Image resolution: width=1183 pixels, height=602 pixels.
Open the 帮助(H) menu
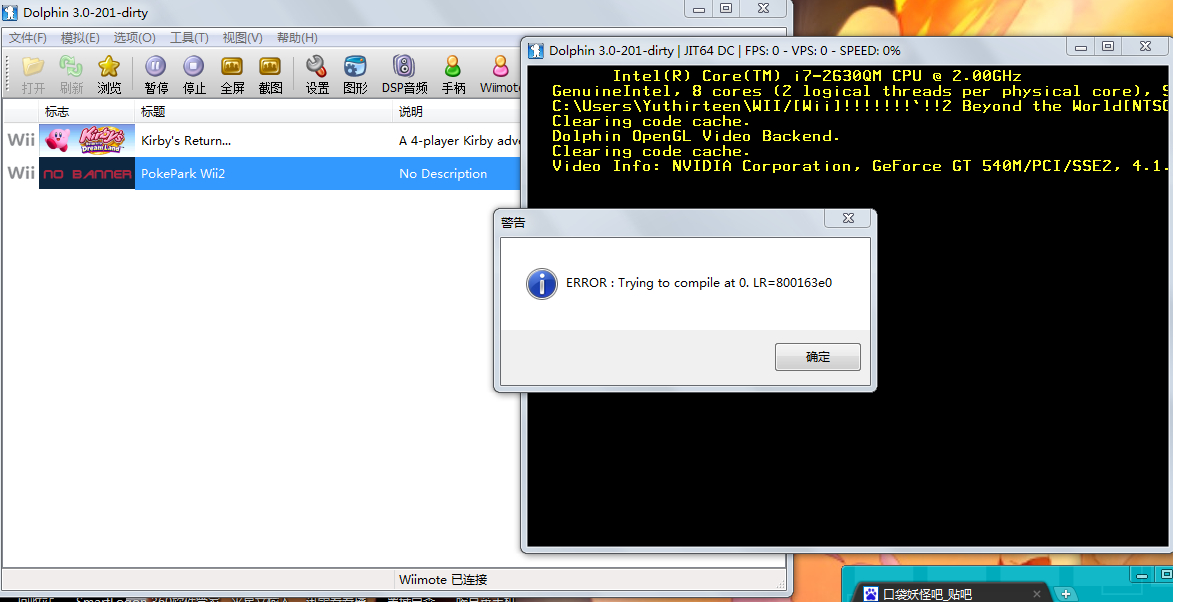pyautogui.click(x=297, y=38)
